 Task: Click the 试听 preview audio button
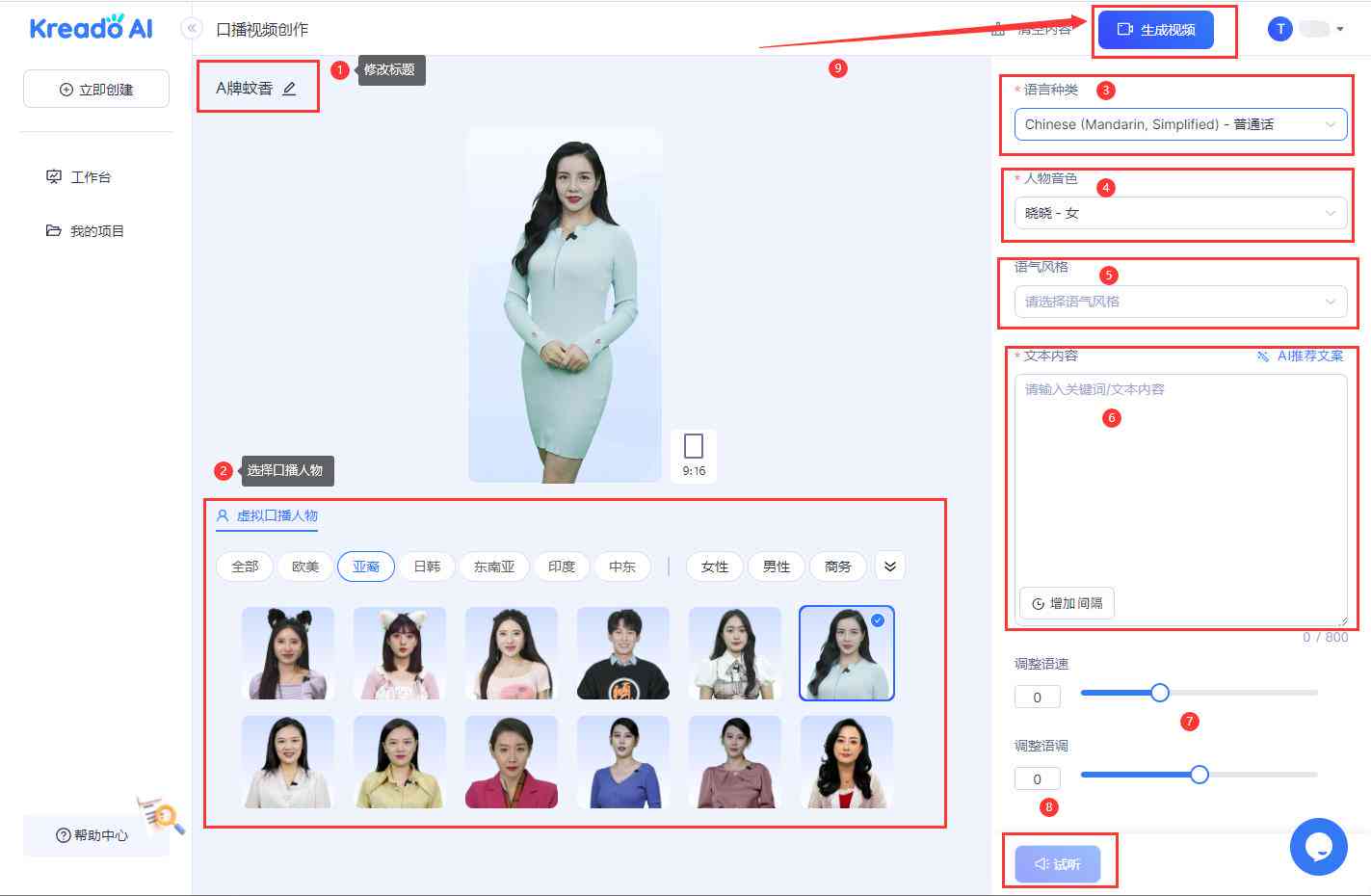click(1058, 864)
